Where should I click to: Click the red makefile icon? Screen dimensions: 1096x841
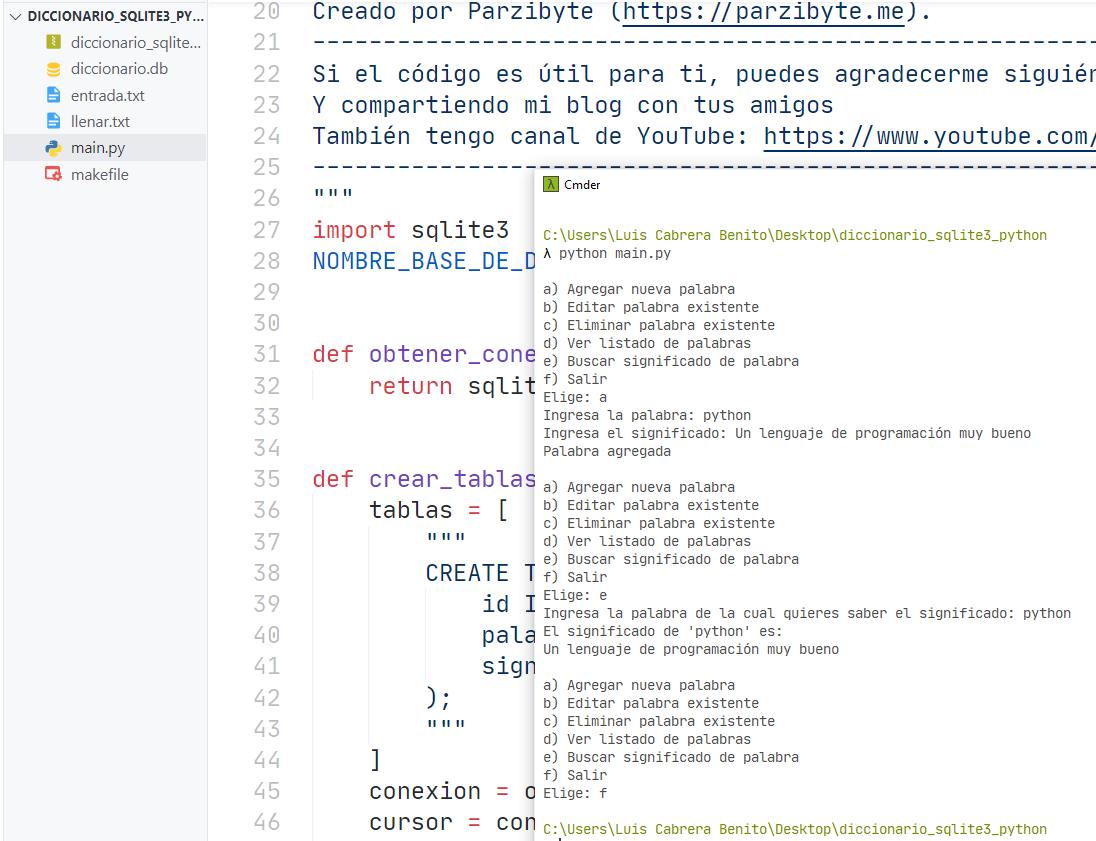coord(53,174)
